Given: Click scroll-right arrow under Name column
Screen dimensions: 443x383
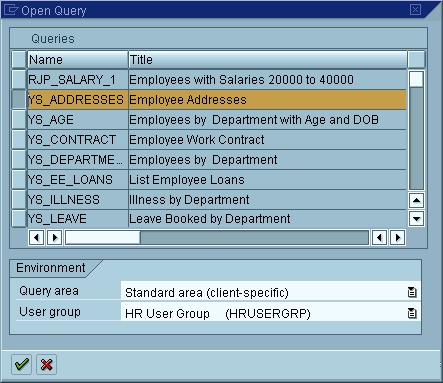Looking at the screenshot, I should click(x=55, y=238).
